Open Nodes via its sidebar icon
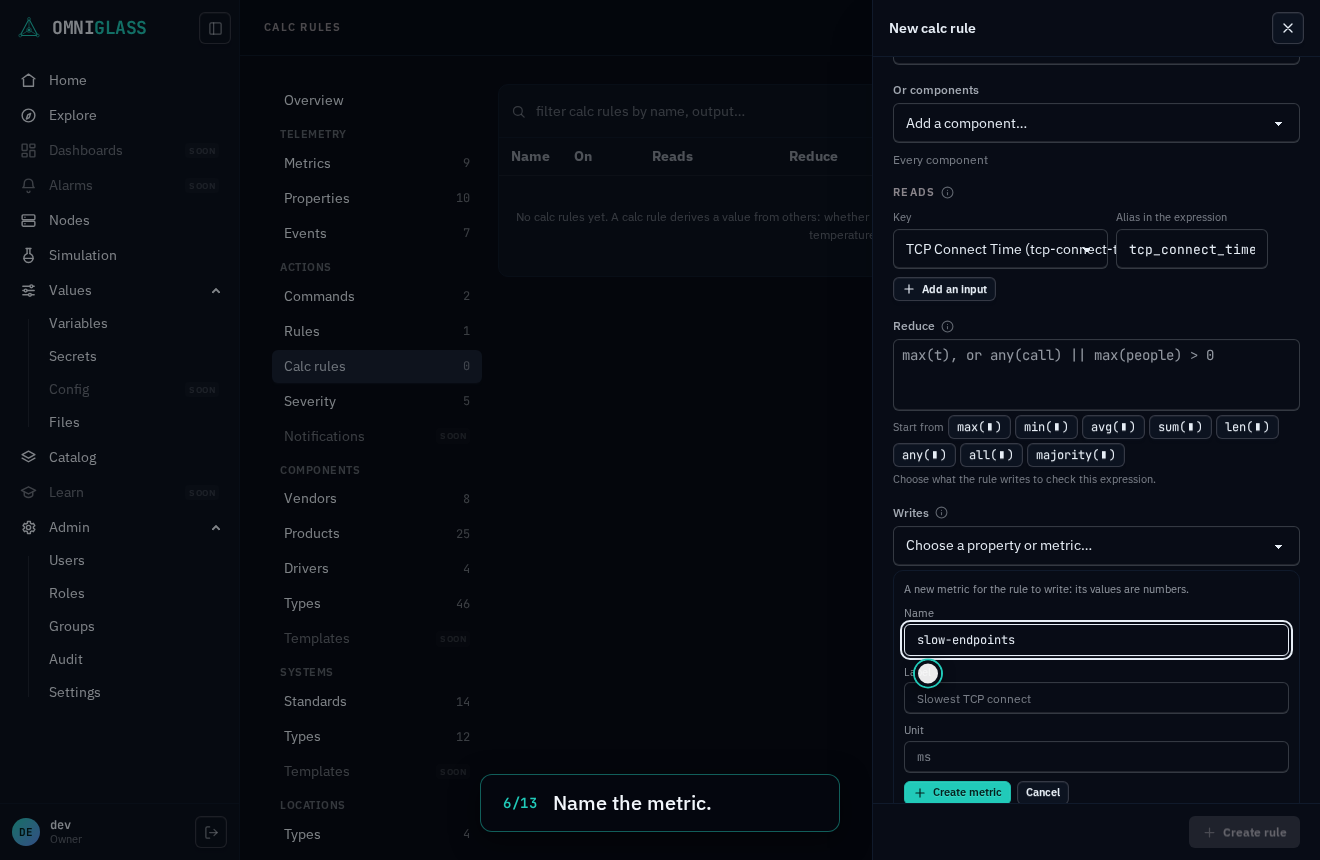 (x=29, y=220)
